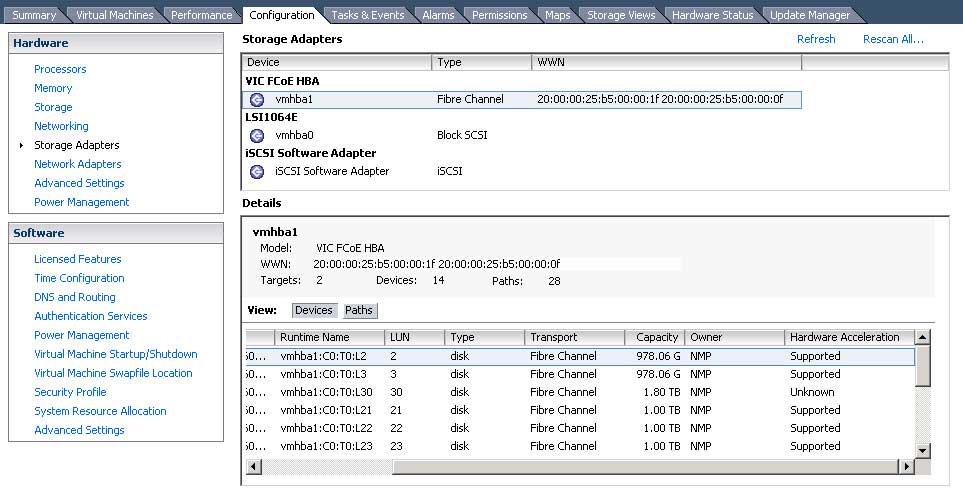Image resolution: width=963 pixels, height=490 pixels.
Task: Sort adapters by the Type column header
Action: tap(482, 63)
